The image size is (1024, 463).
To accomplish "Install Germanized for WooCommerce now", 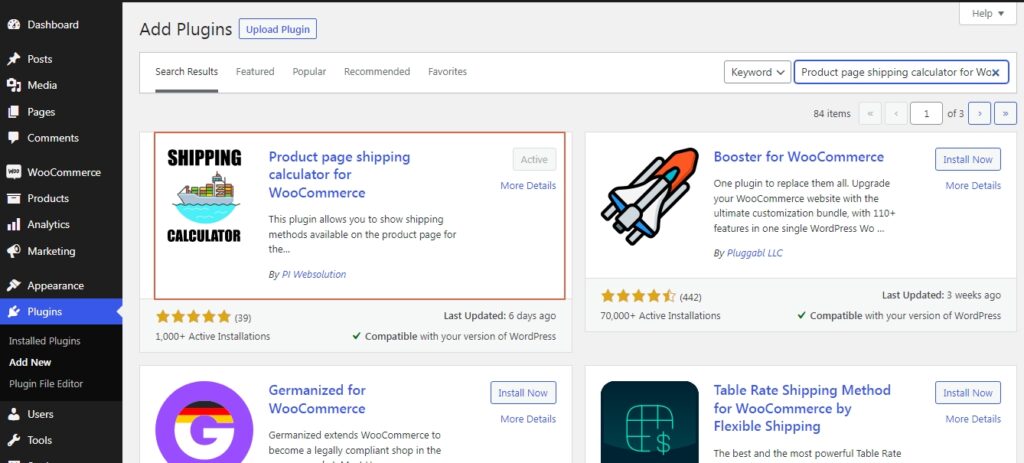I will [523, 393].
